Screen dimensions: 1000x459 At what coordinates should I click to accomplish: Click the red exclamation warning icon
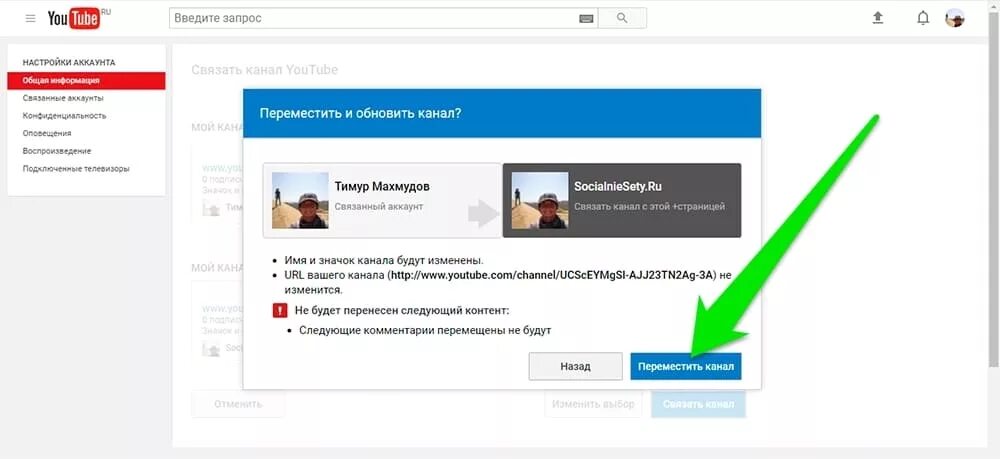[279, 310]
